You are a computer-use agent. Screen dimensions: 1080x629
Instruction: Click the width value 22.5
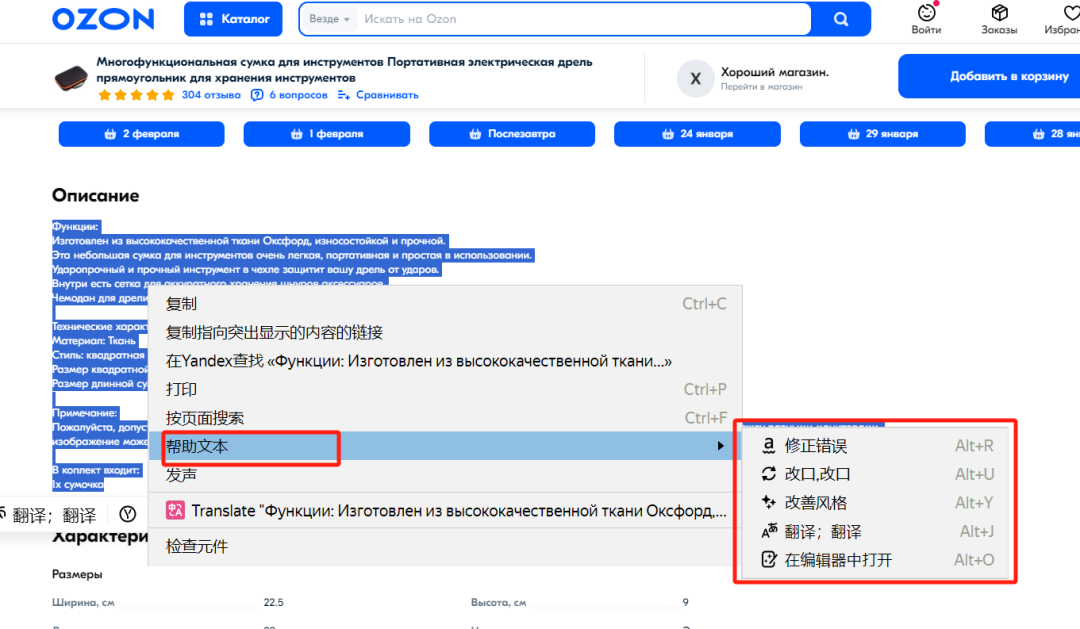(x=273, y=602)
